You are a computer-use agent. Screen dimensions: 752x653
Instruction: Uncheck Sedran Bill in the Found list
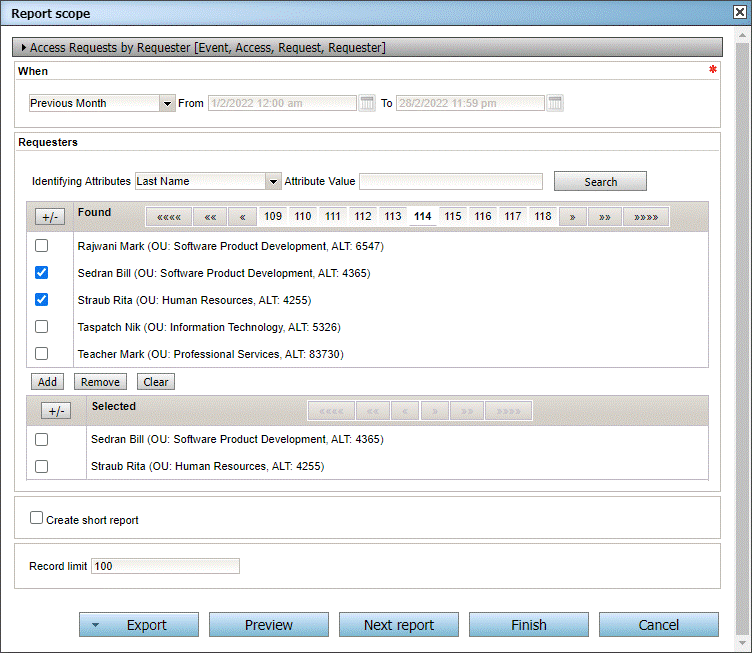click(x=41, y=273)
